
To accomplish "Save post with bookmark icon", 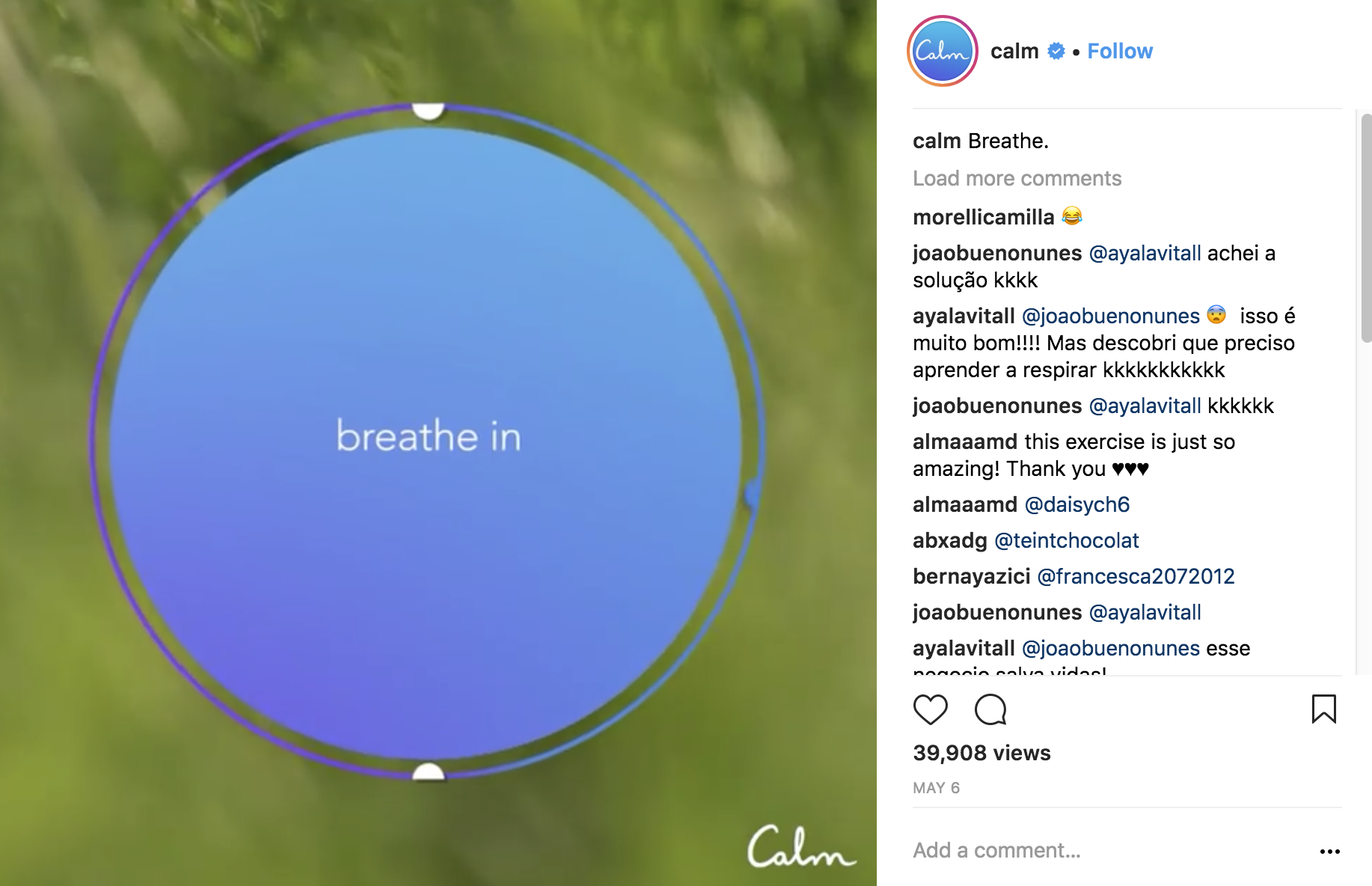I will click(x=1323, y=709).
